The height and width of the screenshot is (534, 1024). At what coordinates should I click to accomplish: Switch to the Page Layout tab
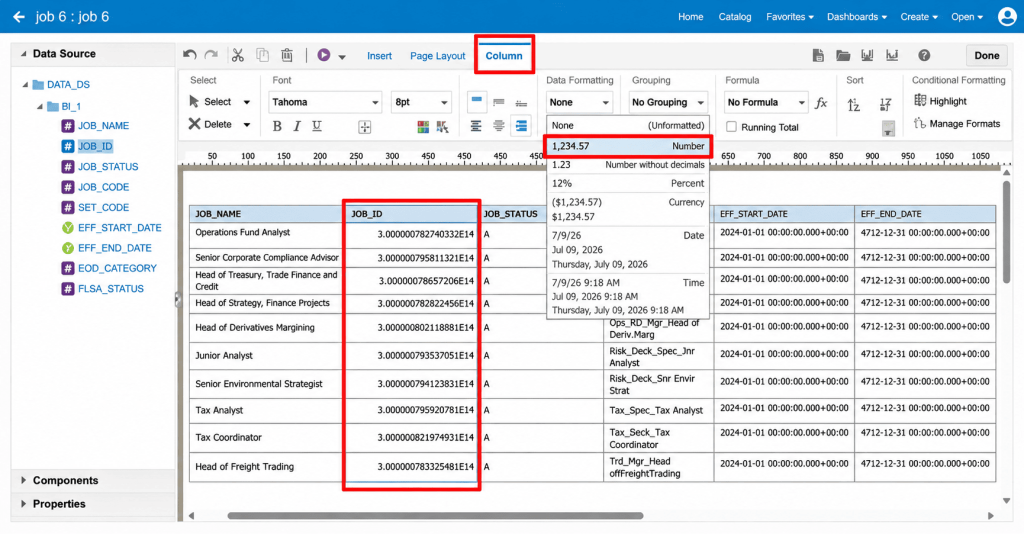[x=438, y=55]
